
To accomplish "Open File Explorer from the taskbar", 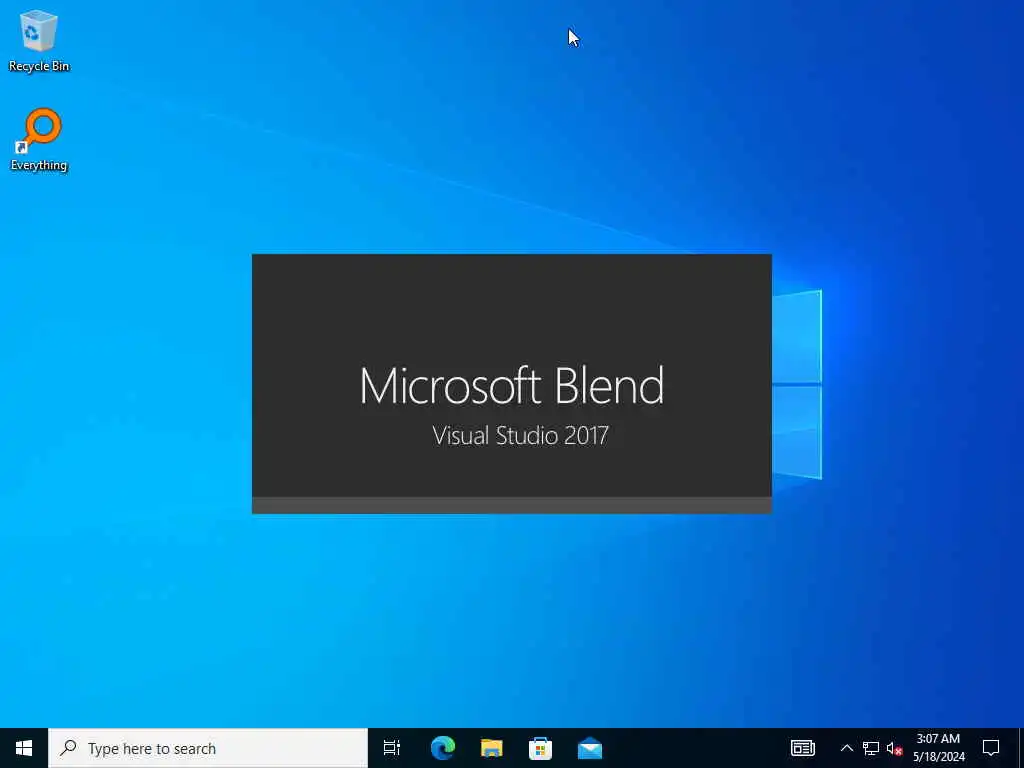I will pyautogui.click(x=492, y=748).
